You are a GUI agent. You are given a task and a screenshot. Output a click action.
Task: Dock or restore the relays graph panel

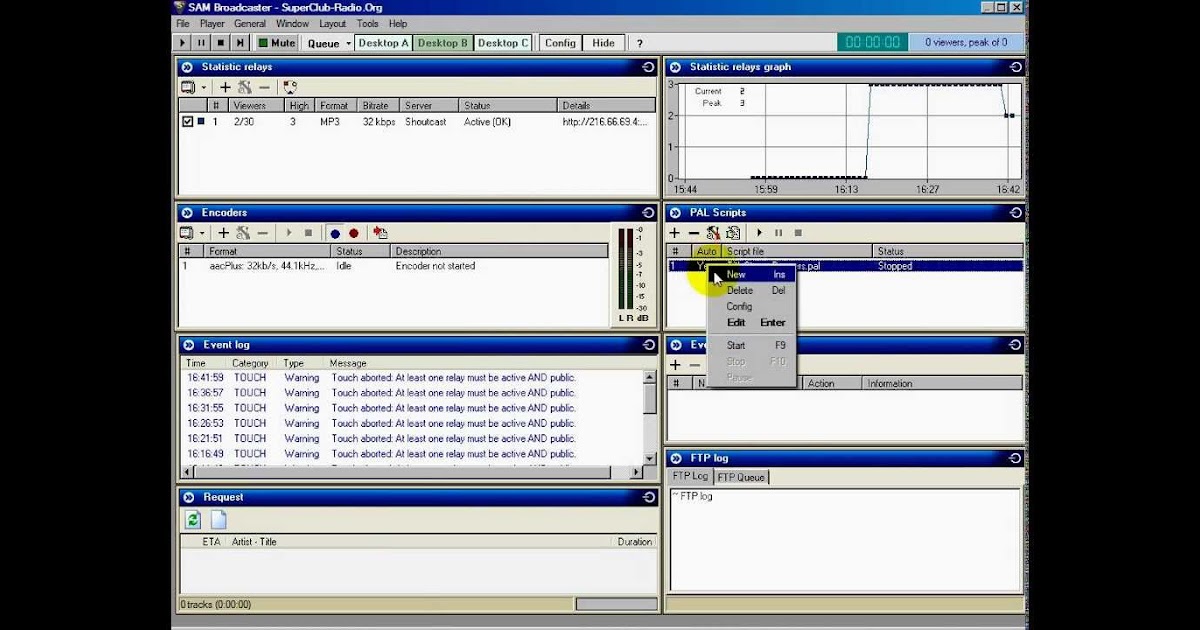point(1015,67)
